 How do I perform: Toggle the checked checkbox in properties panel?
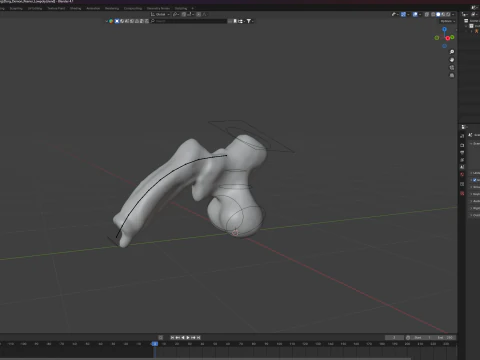coord(475,180)
